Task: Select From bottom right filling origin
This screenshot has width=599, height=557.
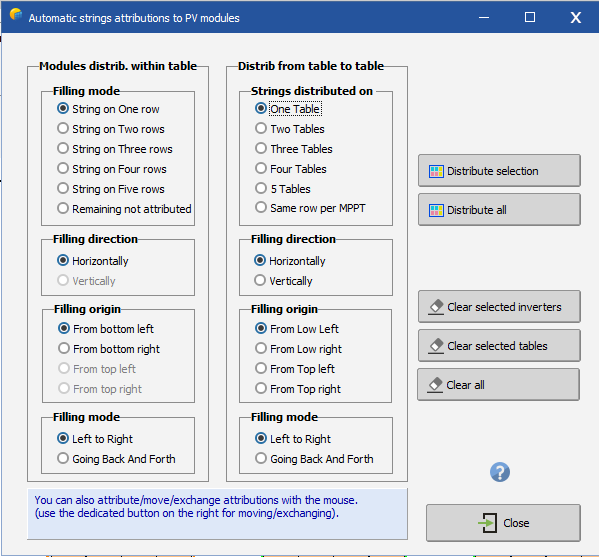Action: pos(109,349)
